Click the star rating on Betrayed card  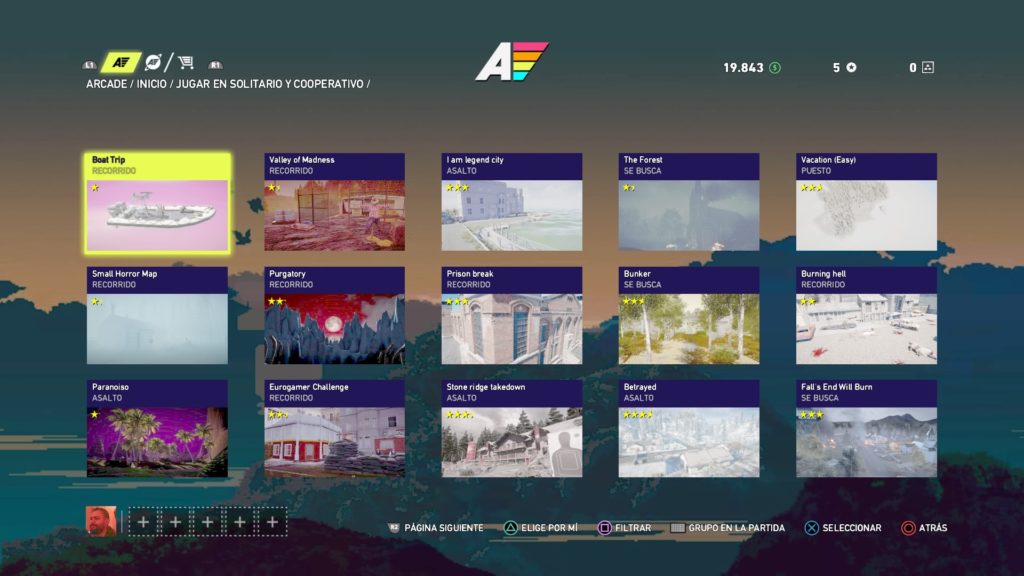coord(638,415)
